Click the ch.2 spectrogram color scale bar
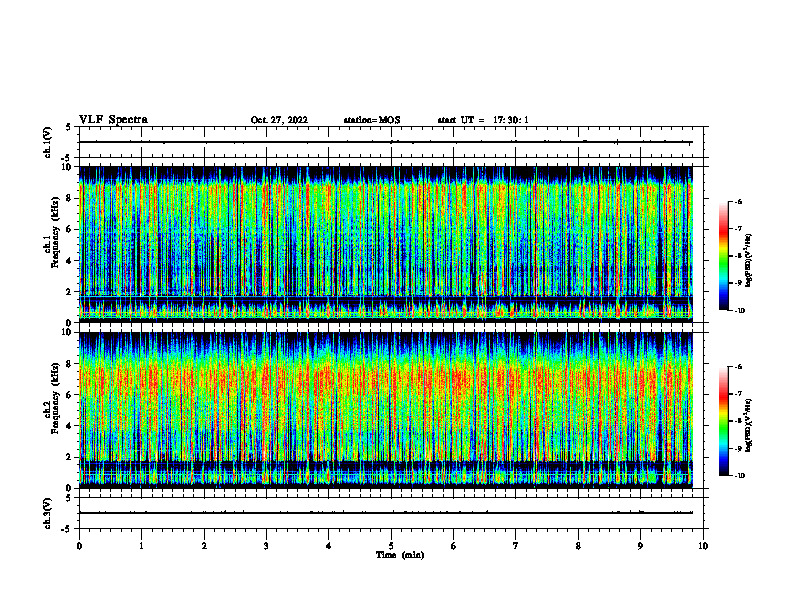792x612 pixels. [x=724, y=421]
